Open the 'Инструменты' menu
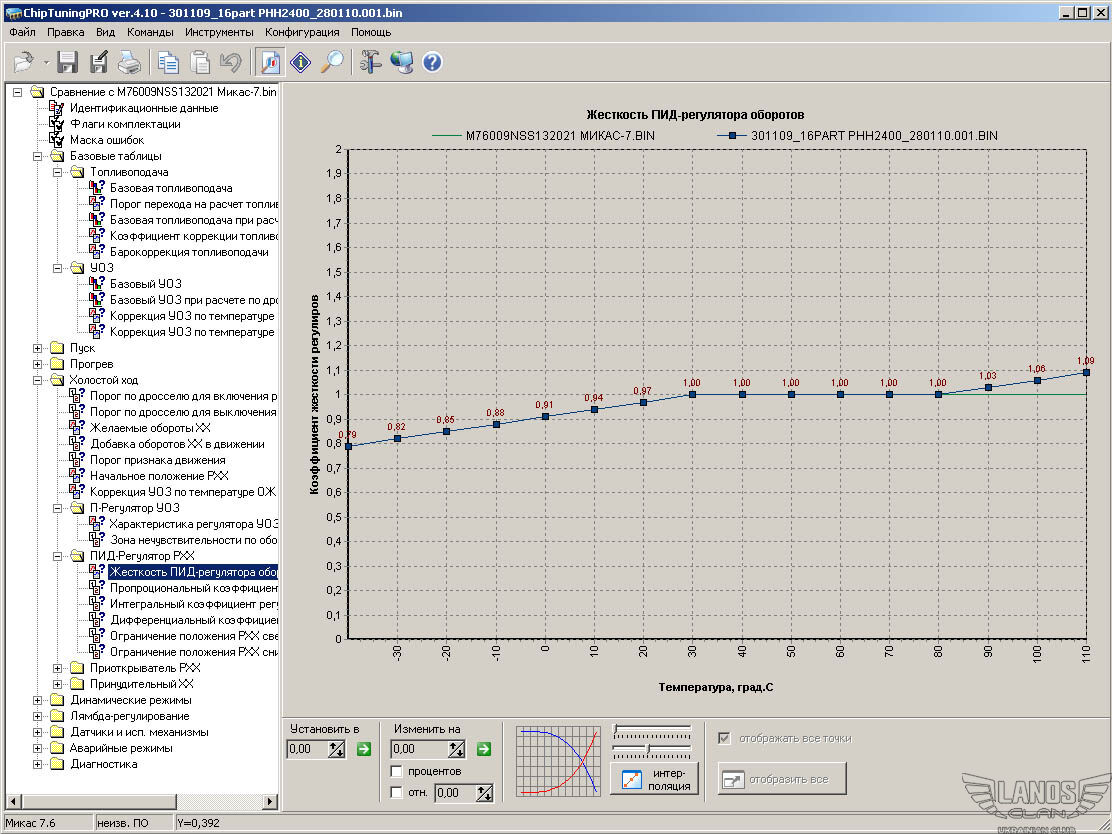This screenshot has height=834, width=1112. pos(219,32)
